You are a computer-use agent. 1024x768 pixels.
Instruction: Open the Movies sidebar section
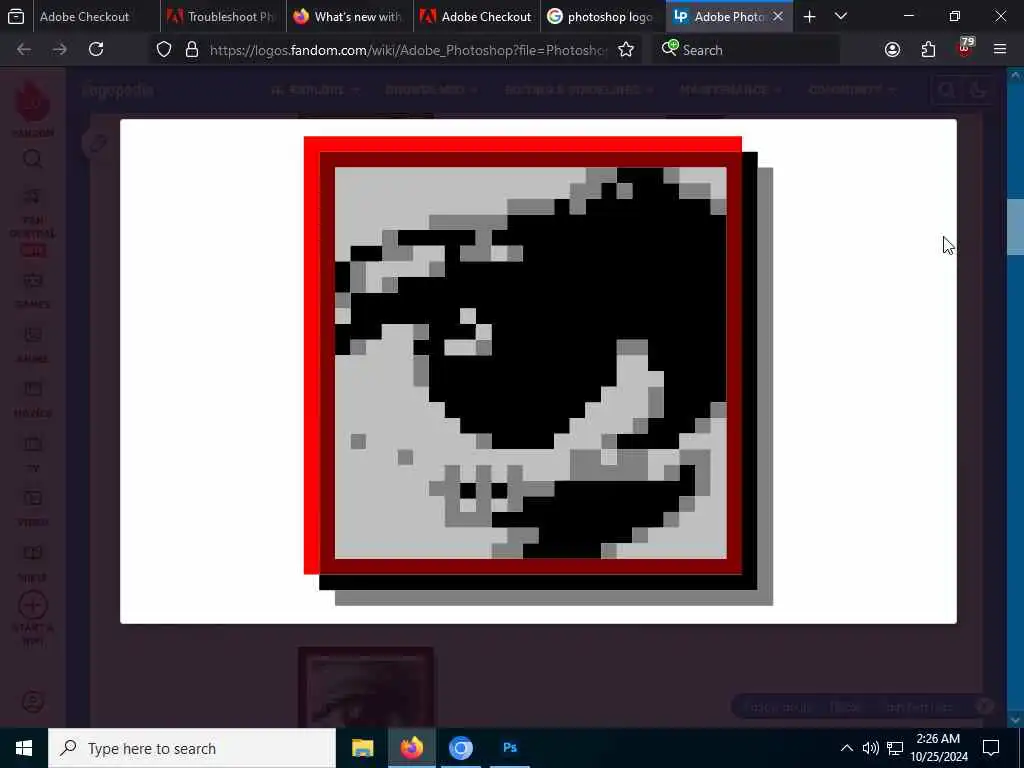point(33,400)
